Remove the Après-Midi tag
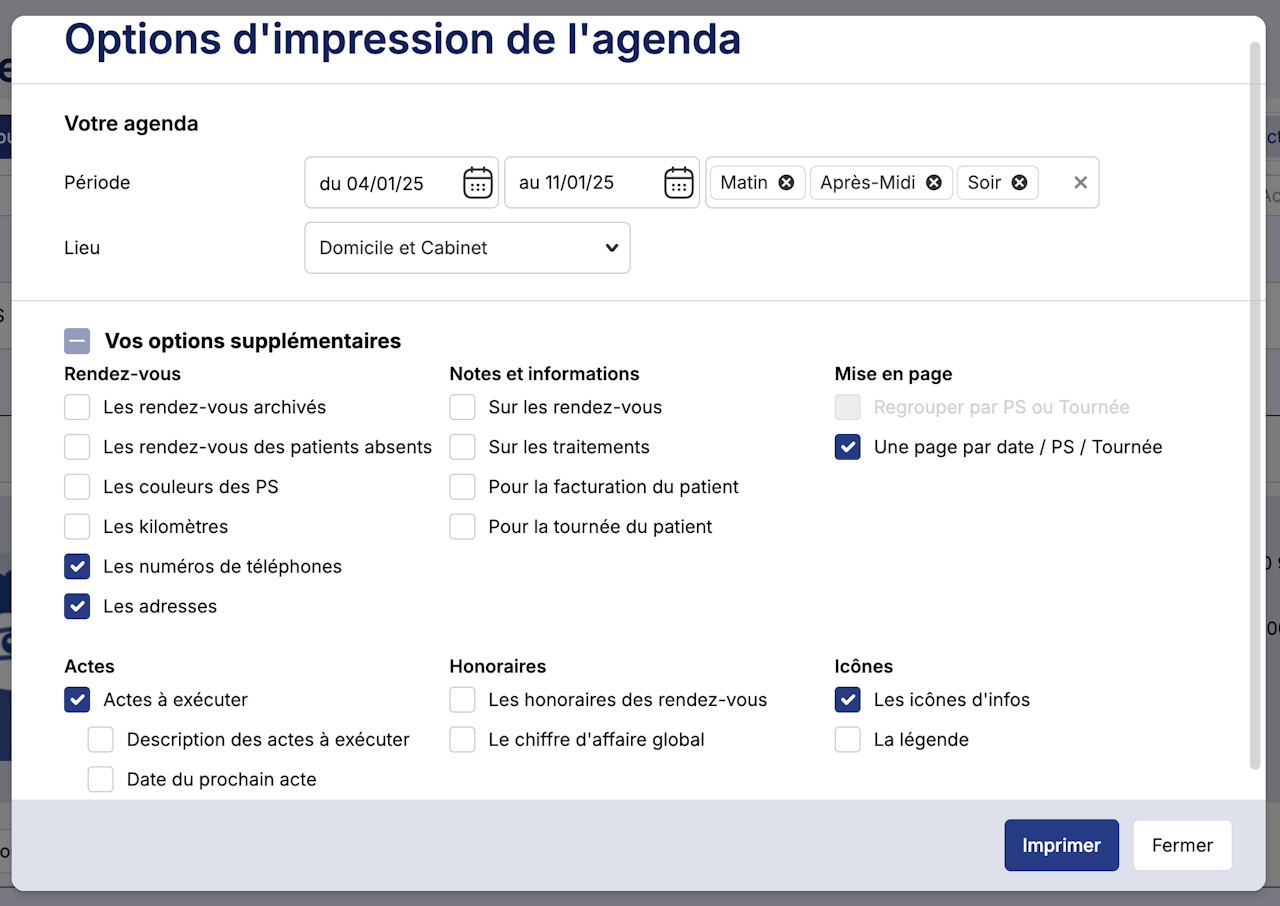The image size is (1280, 906). (x=933, y=183)
